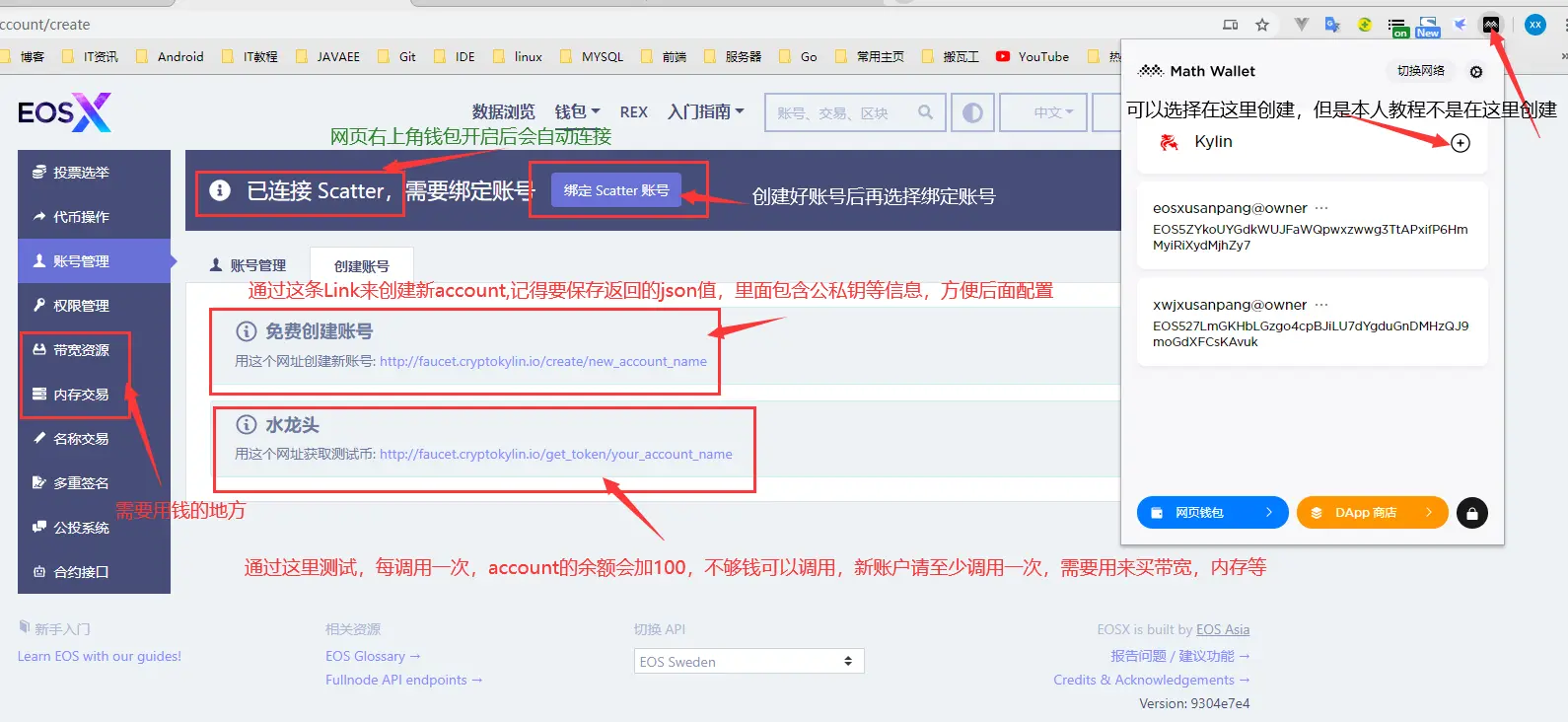The image size is (1568, 722).
Task: Open the YouTube bookmark
Action: (1033, 56)
